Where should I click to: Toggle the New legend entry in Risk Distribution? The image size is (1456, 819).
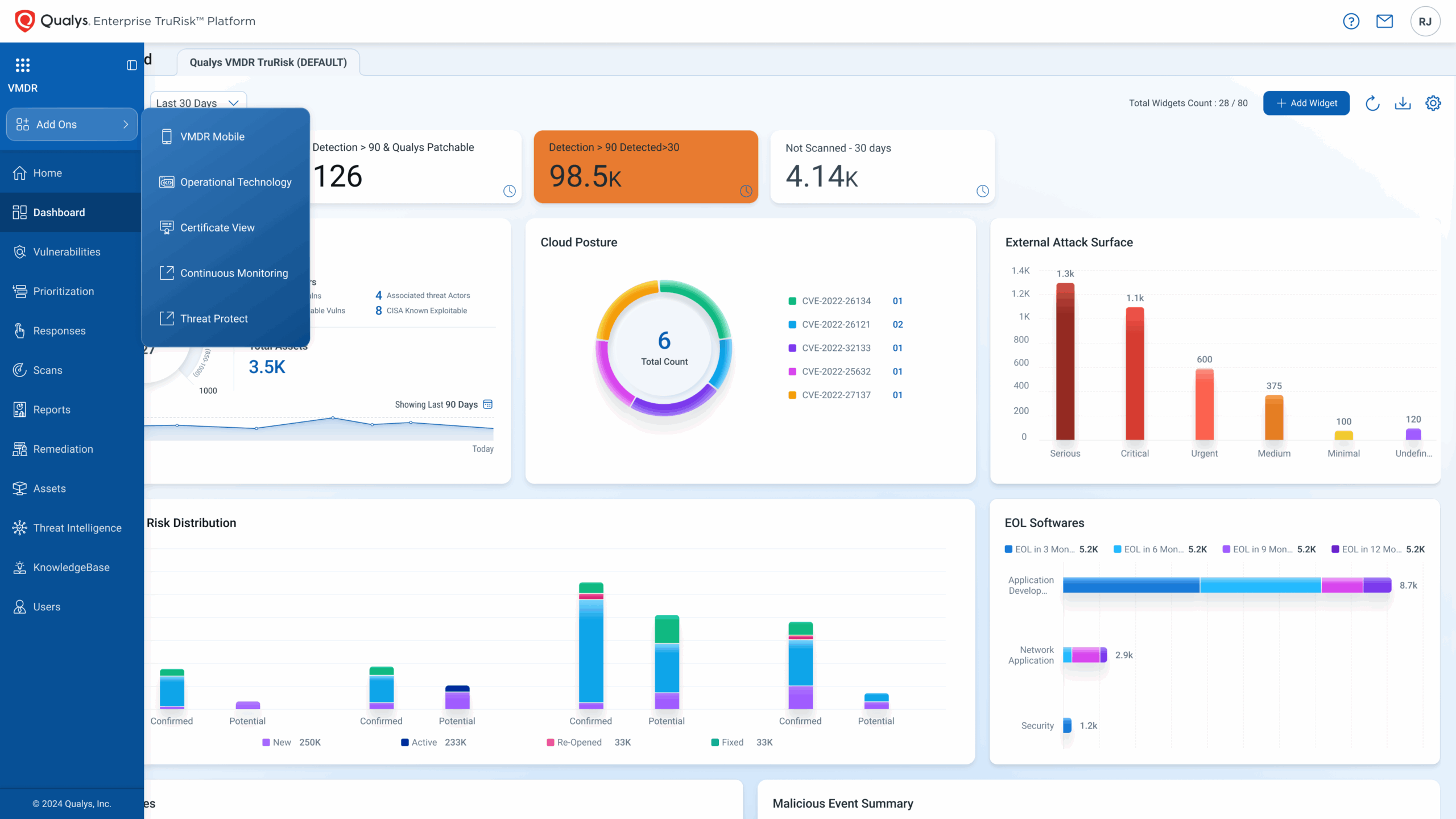click(x=291, y=742)
